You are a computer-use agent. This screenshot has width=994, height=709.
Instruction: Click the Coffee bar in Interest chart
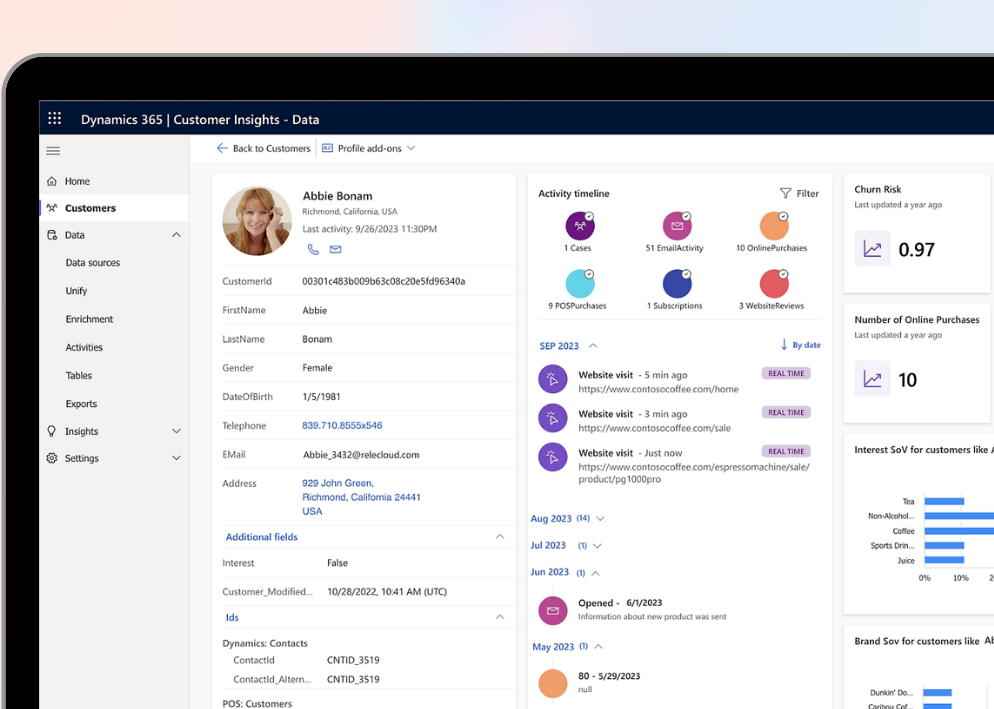958,531
